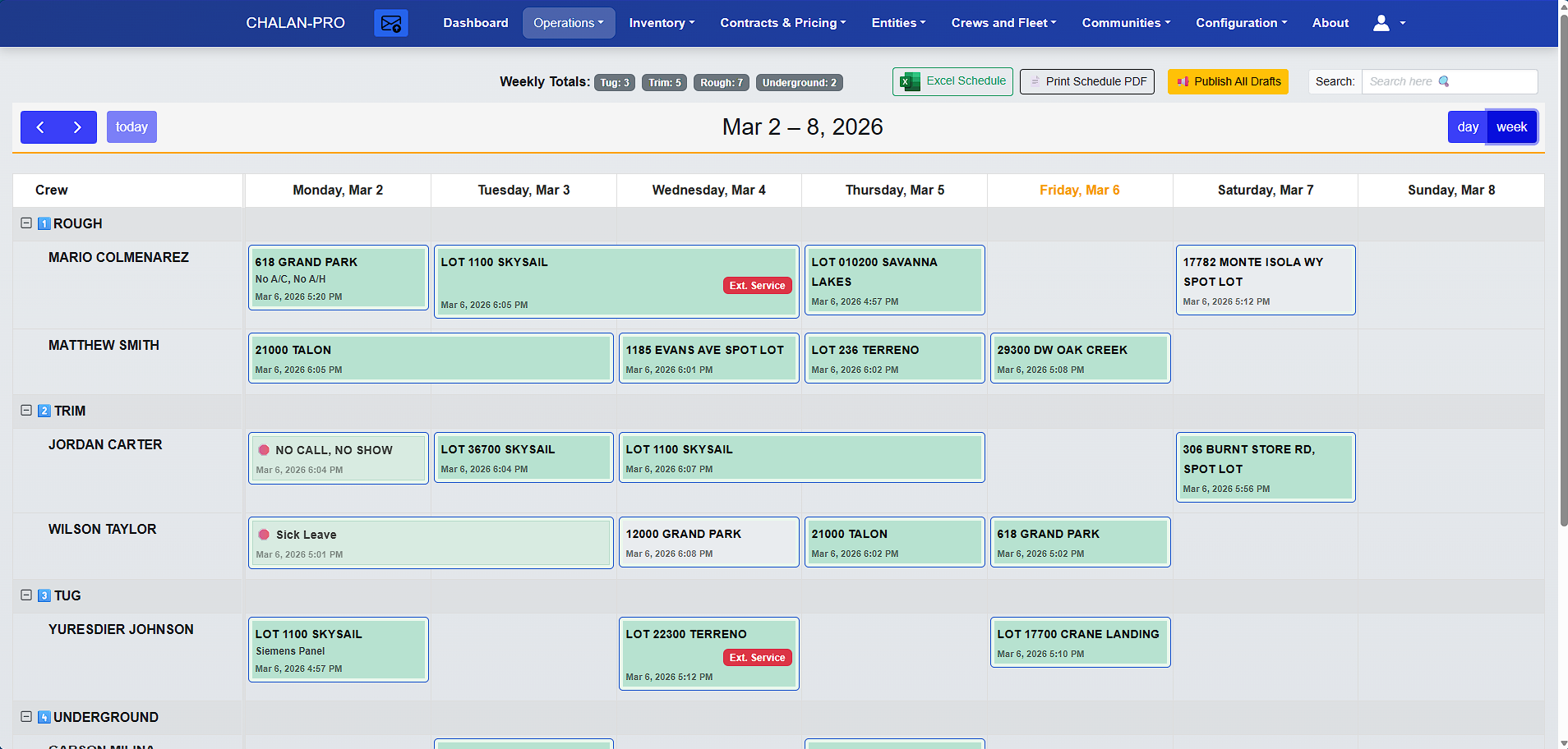Click the magnifying glass in the search box
The width and height of the screenshot is (1568, 749).
[x=1443, y=81]
